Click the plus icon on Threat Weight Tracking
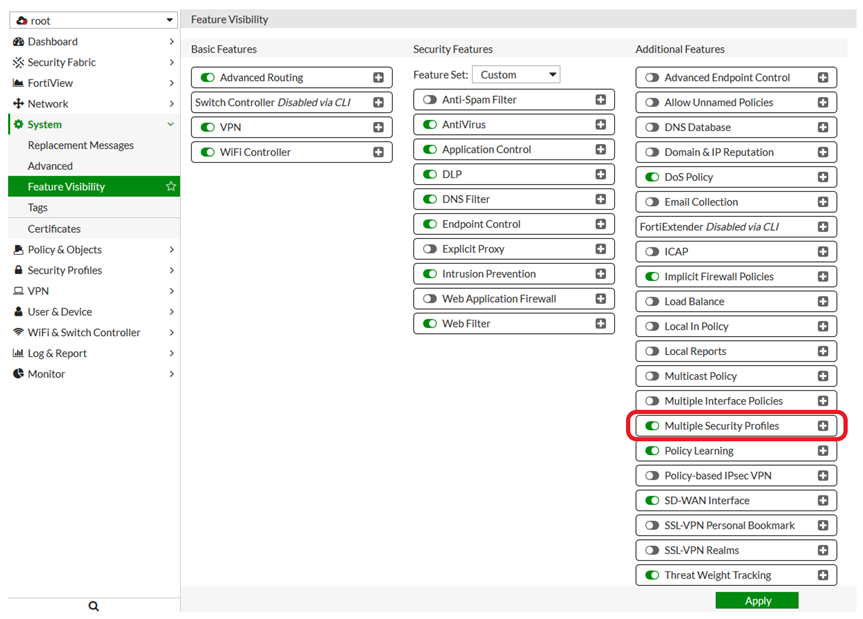The height and width of the screenshot is (619, 863). [x=823, y=576]
